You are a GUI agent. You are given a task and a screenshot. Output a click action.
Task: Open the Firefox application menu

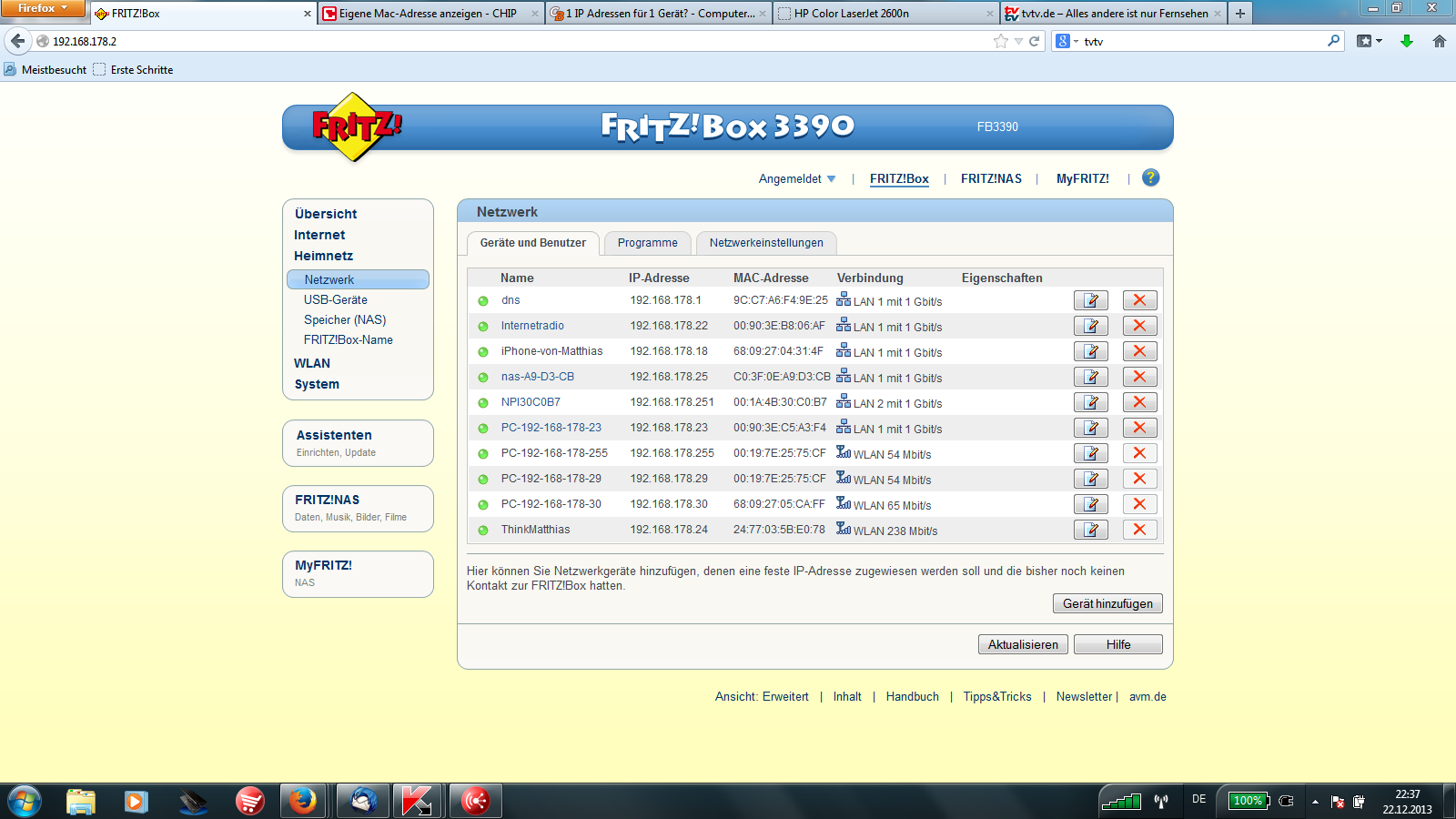(43, 8)
